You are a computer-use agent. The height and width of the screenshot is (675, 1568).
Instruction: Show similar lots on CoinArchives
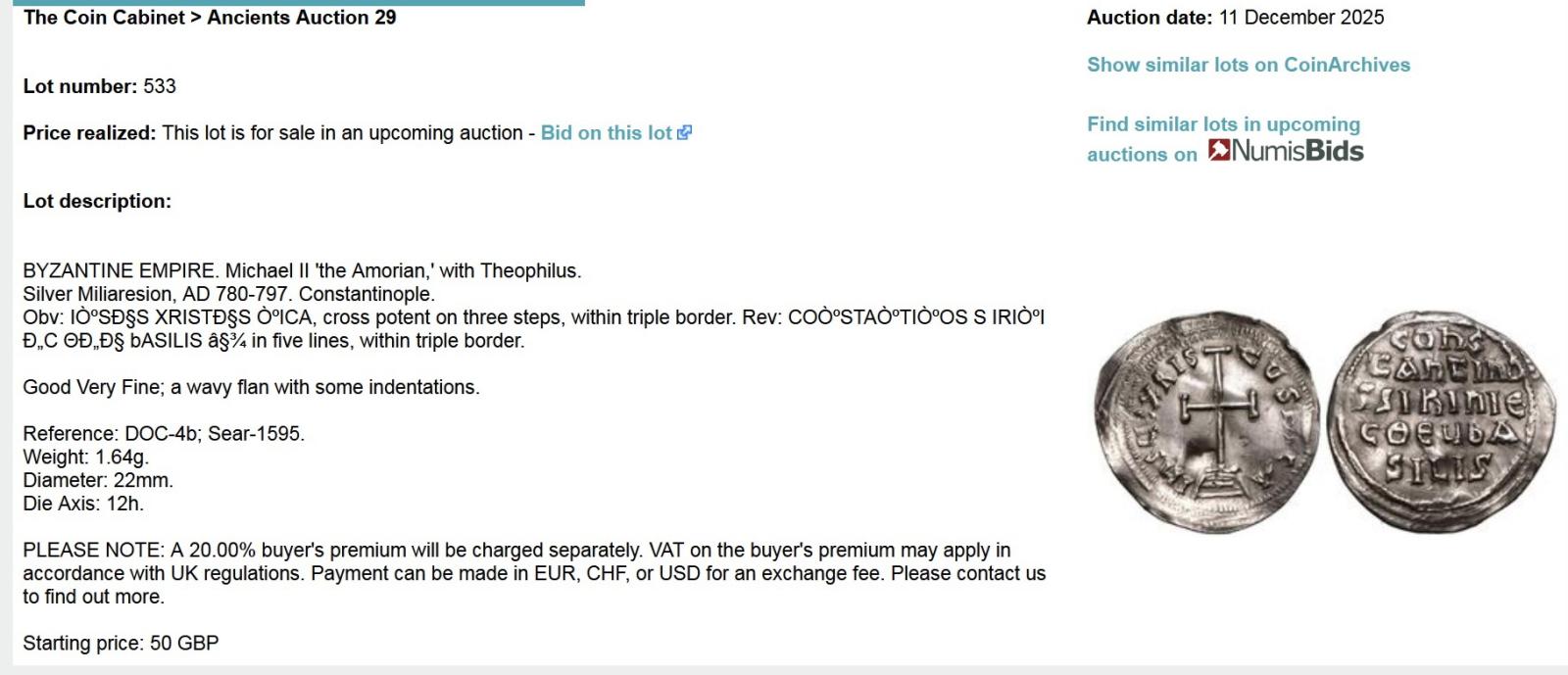[x=1248, y=65]
